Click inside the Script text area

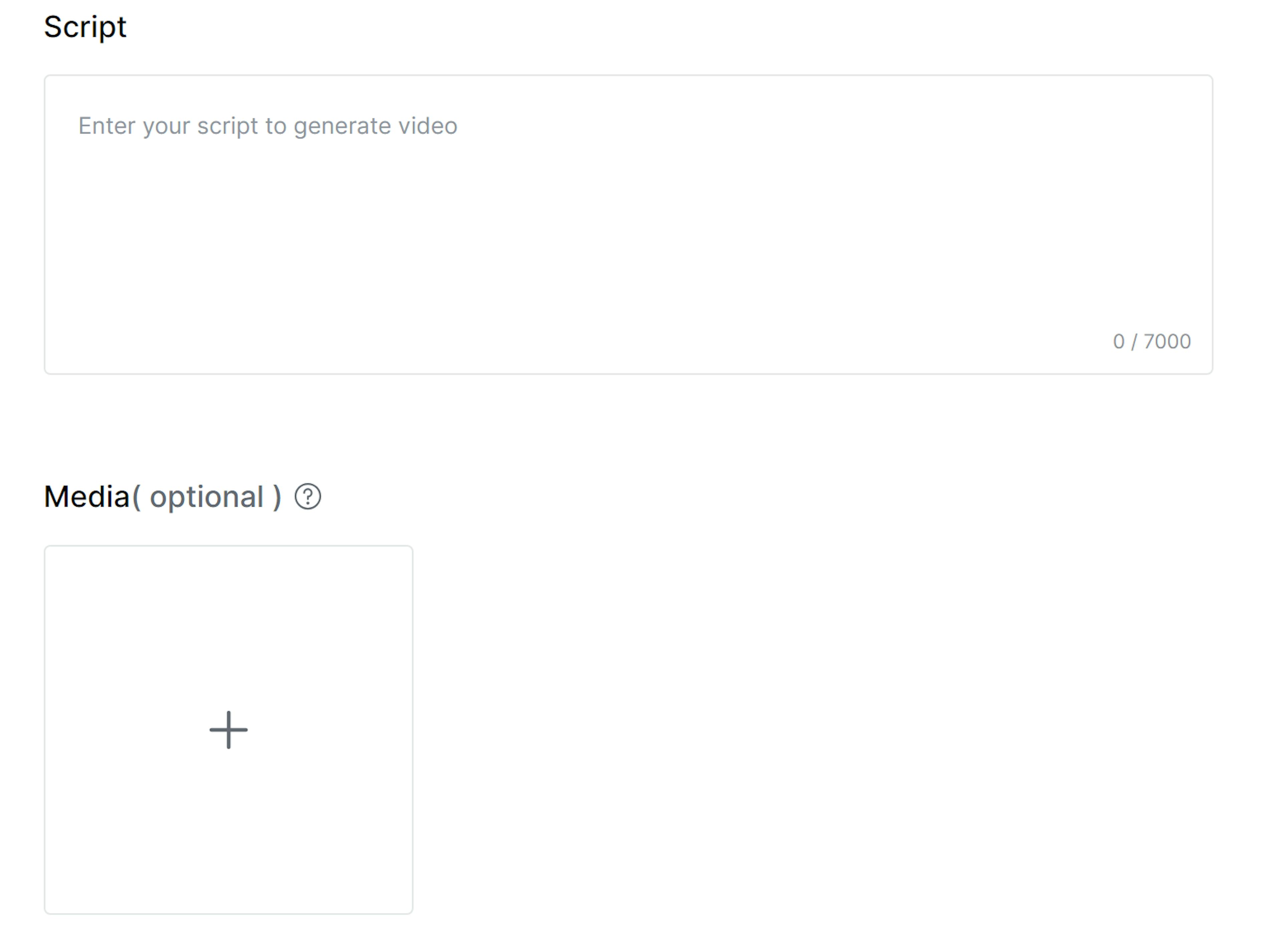point(628,225)
